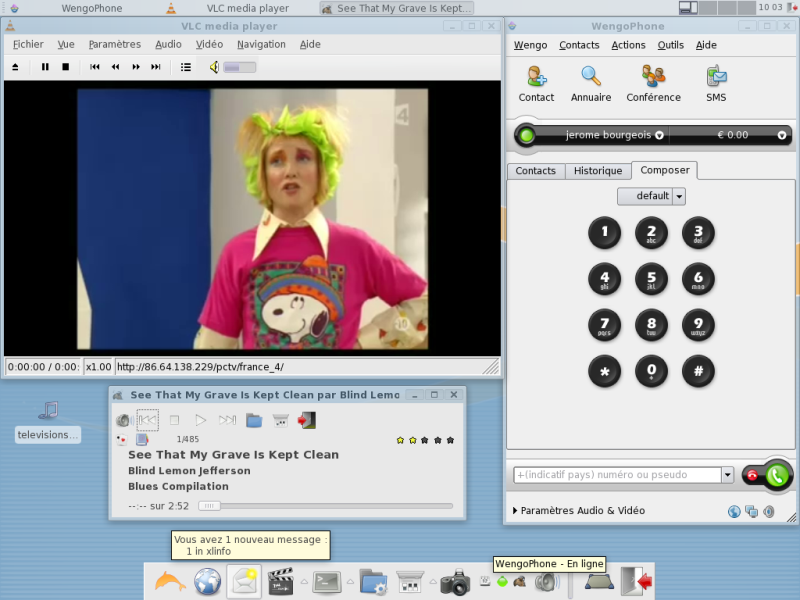Click the speaker status icon in WengoPhone
Image resolution: width=800 pixels, height=600 pixels.
pyautogui.click(x=769, y=511)
